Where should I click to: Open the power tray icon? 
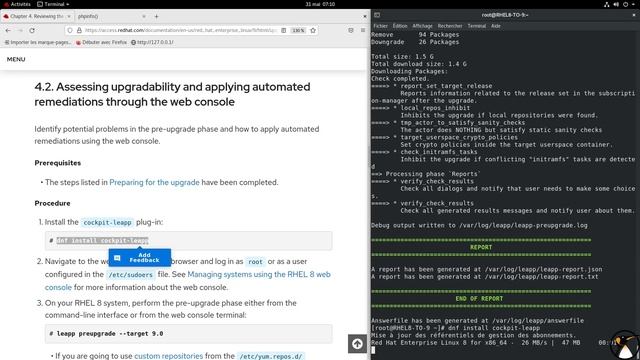[x=625, y=4]
